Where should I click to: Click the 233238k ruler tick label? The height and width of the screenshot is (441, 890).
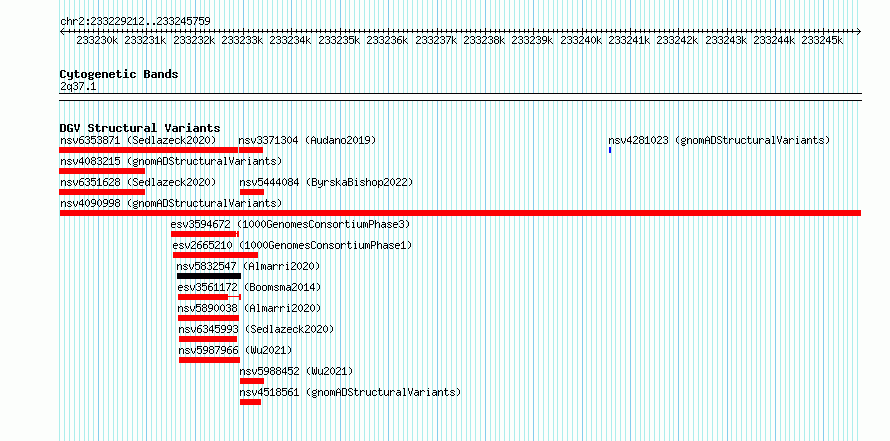click(x=485, y=41)
